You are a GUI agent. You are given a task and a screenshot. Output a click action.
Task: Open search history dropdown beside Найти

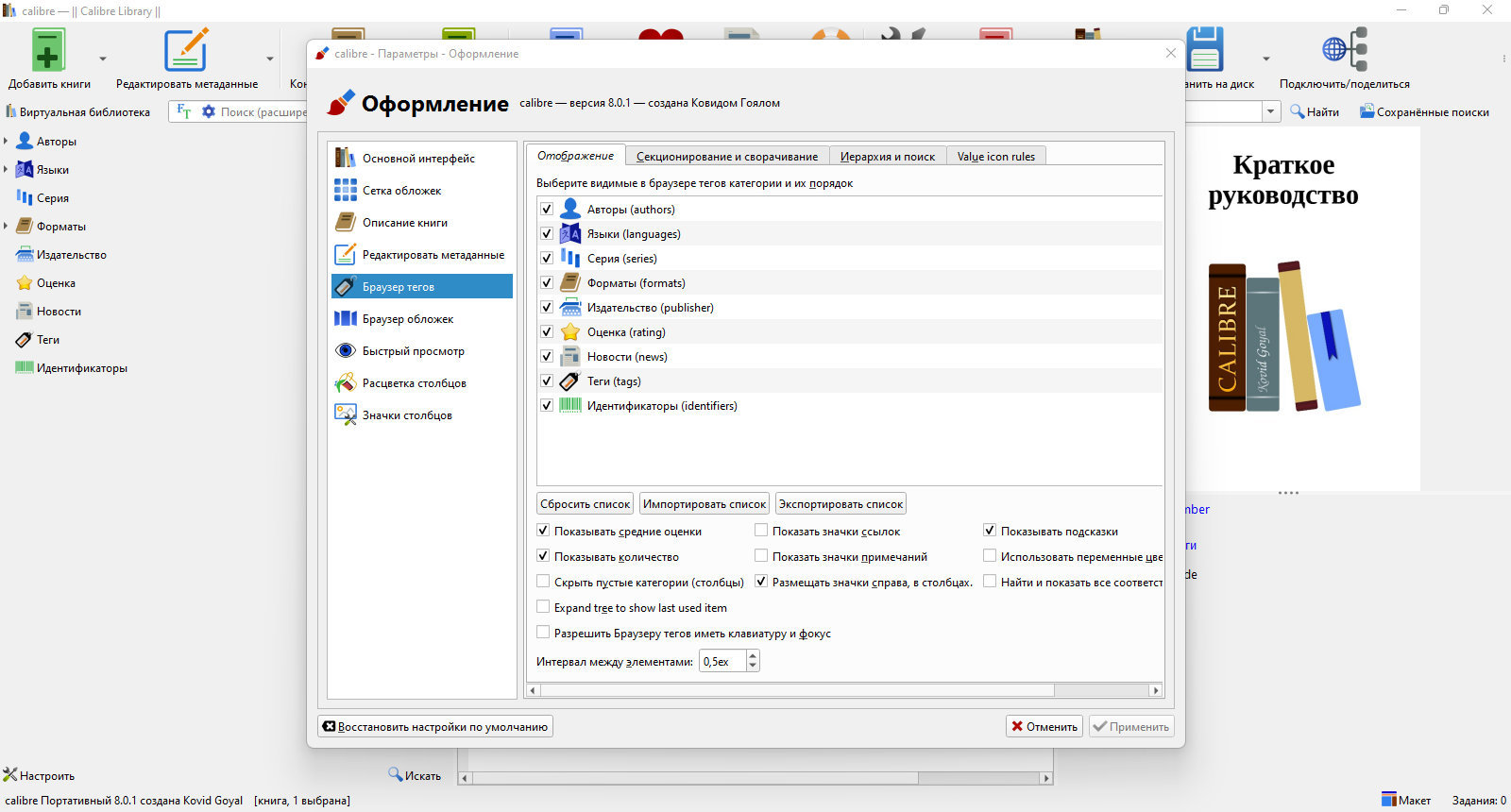tap(1271, 111)
